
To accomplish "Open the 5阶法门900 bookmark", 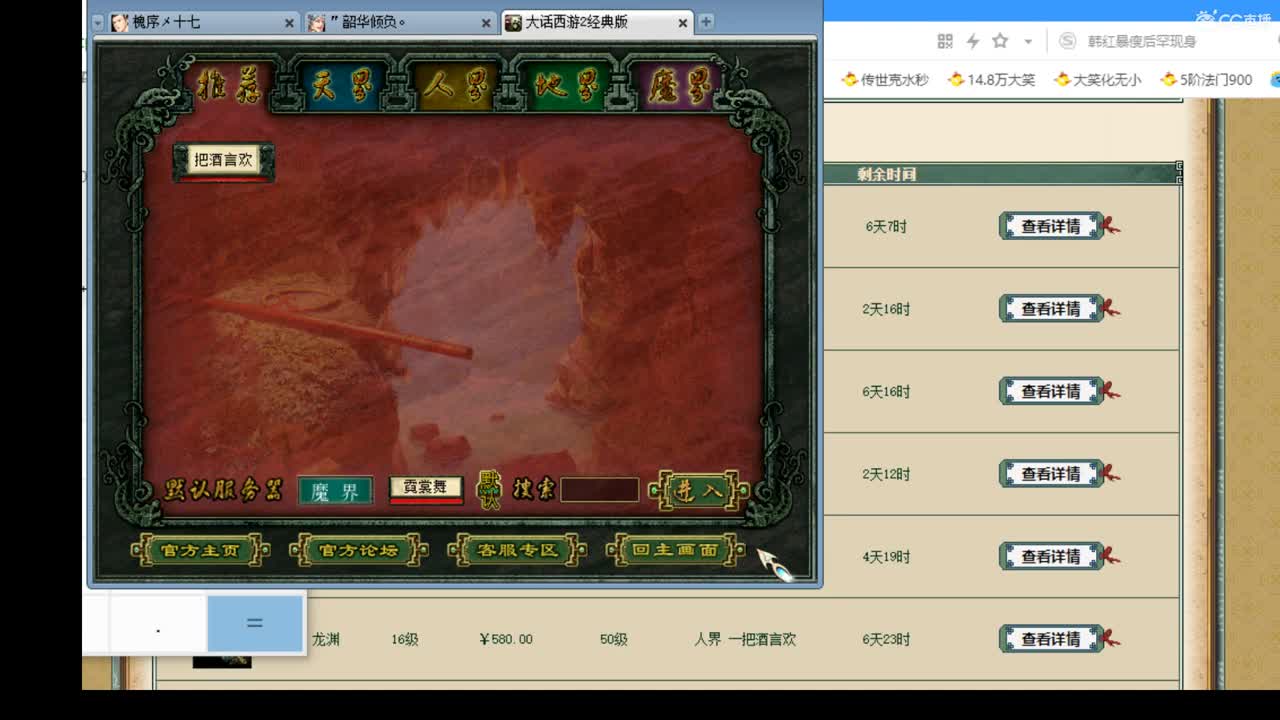I will [x=1206, y=79].
